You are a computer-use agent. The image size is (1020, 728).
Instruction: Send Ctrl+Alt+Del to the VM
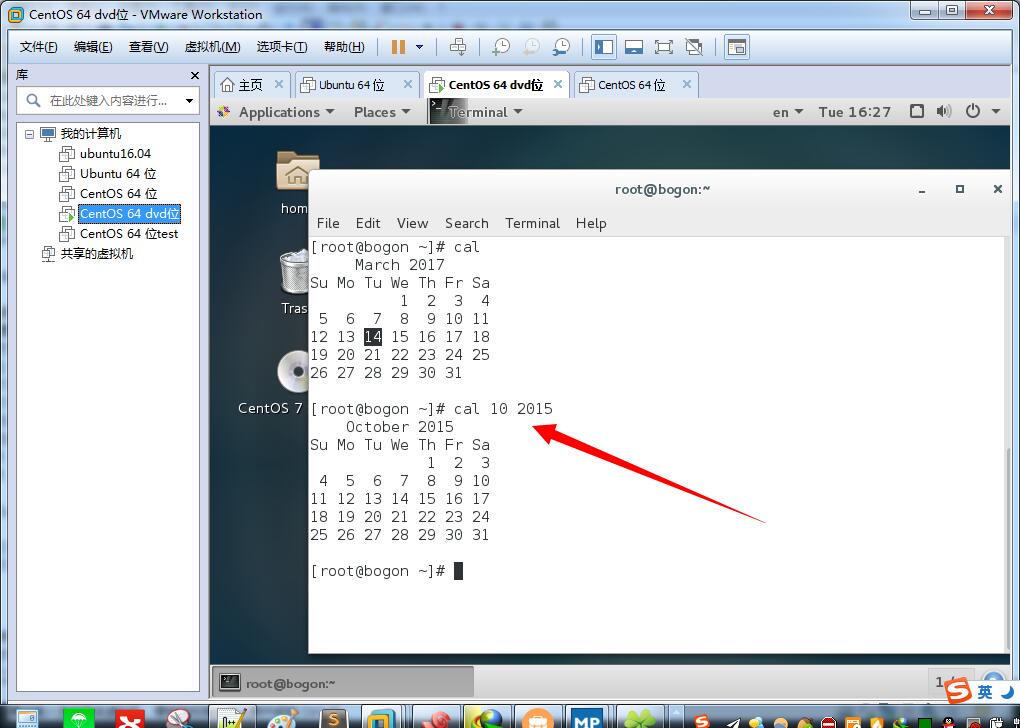pyautogui.click(x=458, y=47)
